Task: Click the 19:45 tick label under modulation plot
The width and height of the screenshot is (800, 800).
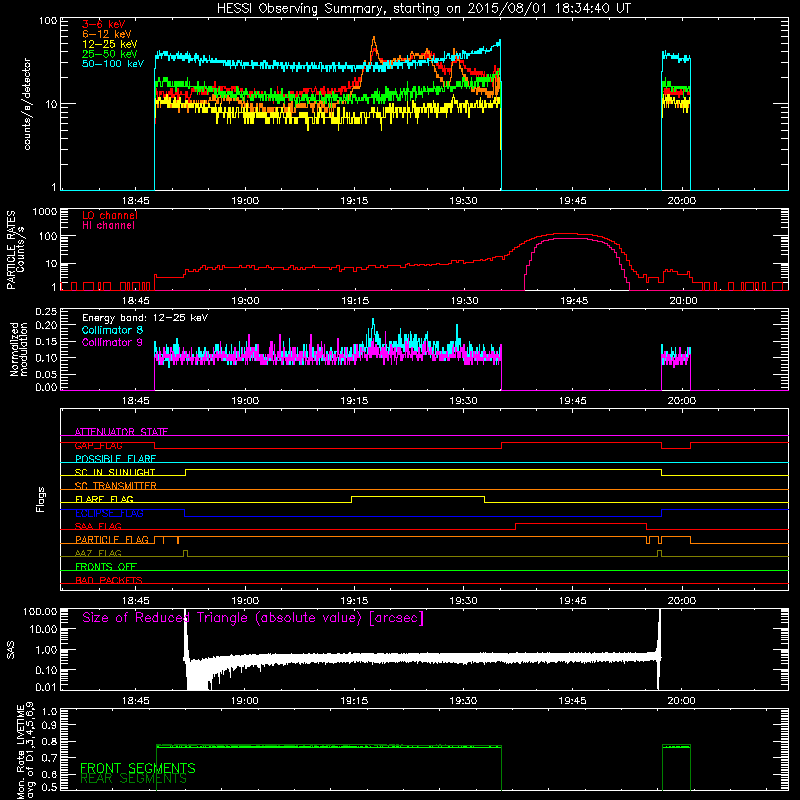Action: coord(572,401)
